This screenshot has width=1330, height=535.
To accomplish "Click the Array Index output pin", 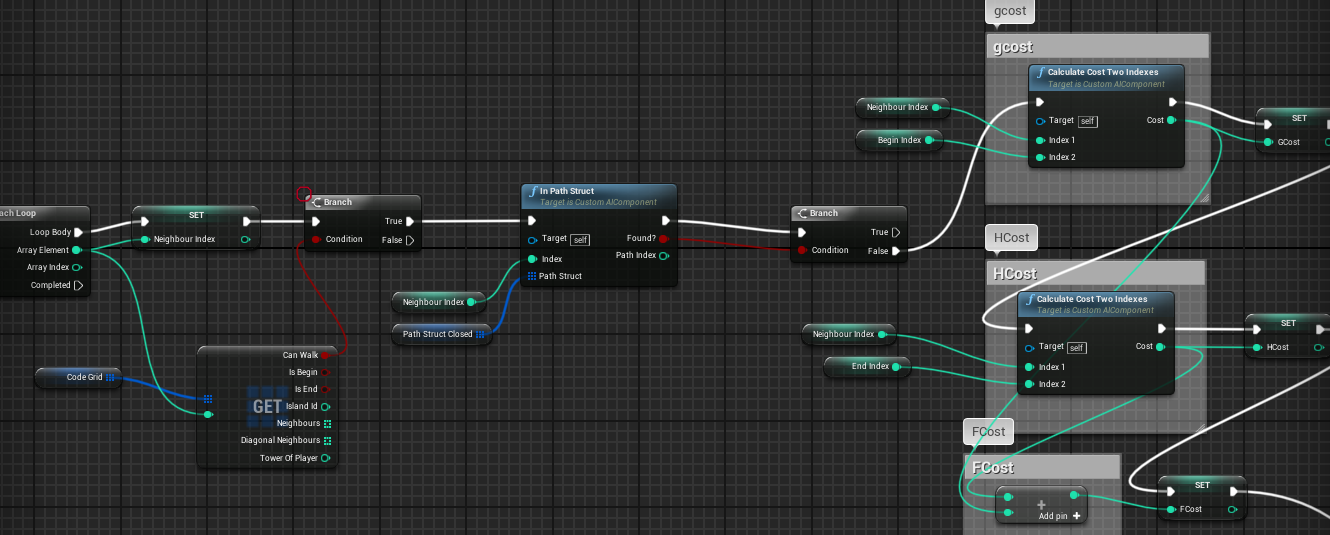I will (x=78, y=267).
